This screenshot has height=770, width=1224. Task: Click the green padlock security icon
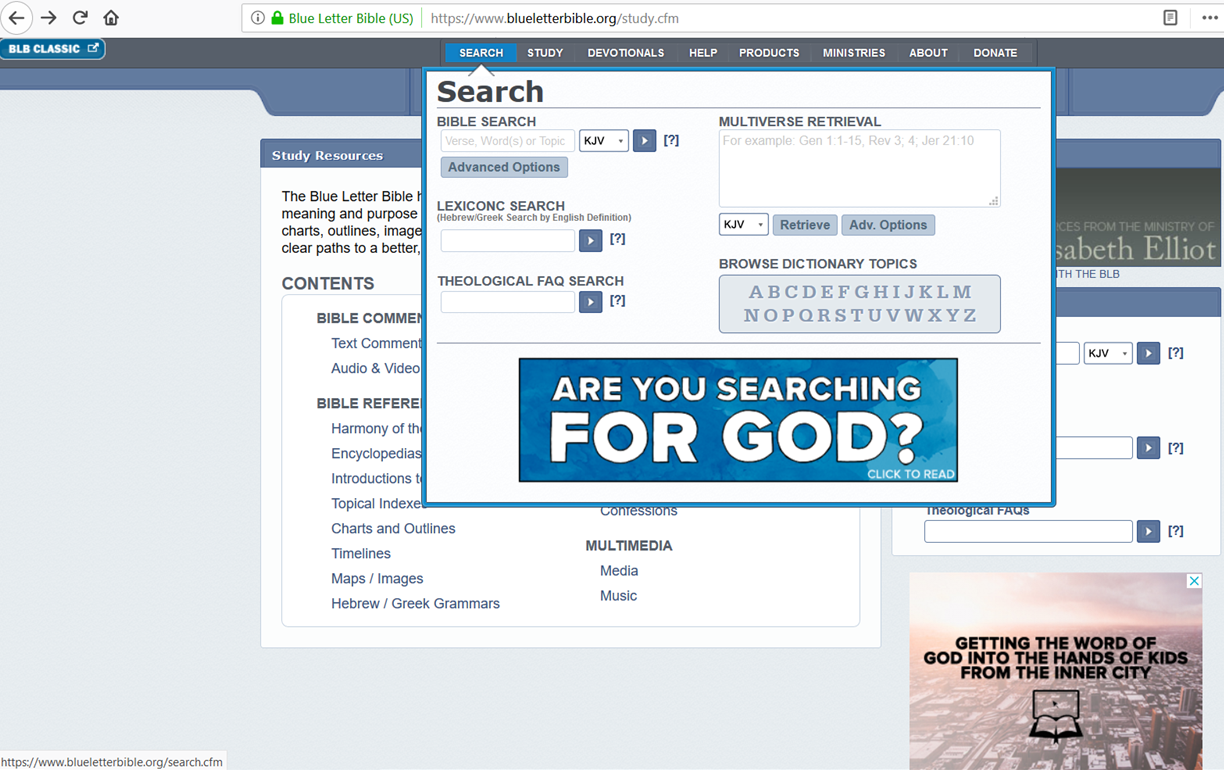pyautogui.click(x=277, y=18)
